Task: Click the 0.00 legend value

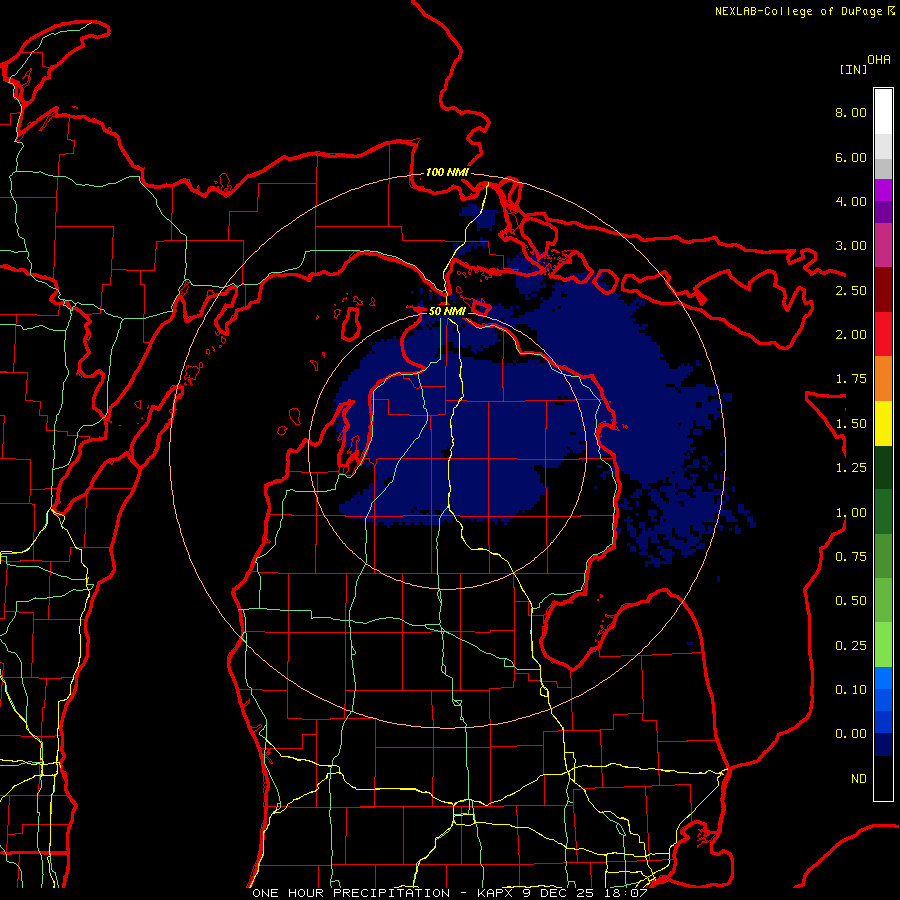Action: pos(851,734)
